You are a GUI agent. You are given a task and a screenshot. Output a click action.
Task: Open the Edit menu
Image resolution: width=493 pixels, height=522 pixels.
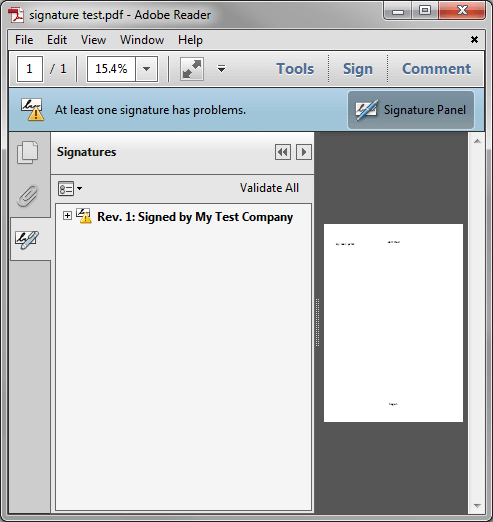click(x=57, y=40)
